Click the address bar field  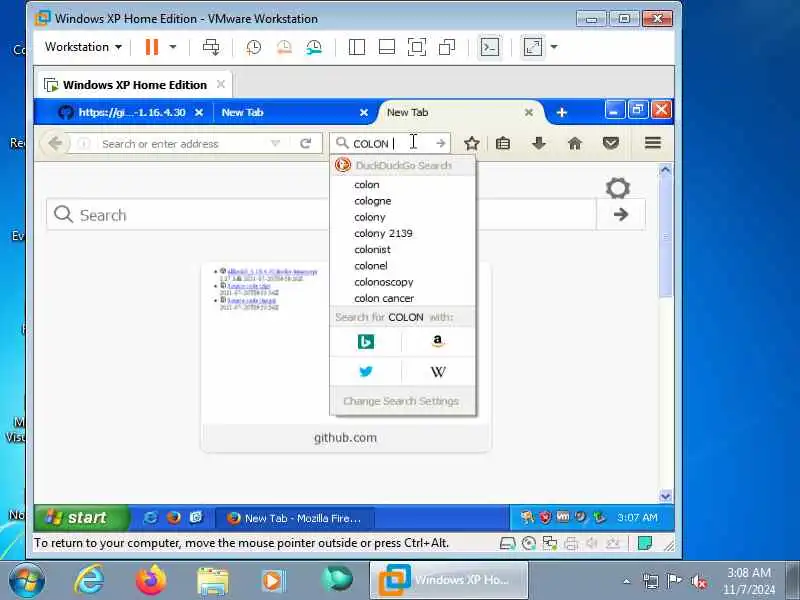point(181,144)
